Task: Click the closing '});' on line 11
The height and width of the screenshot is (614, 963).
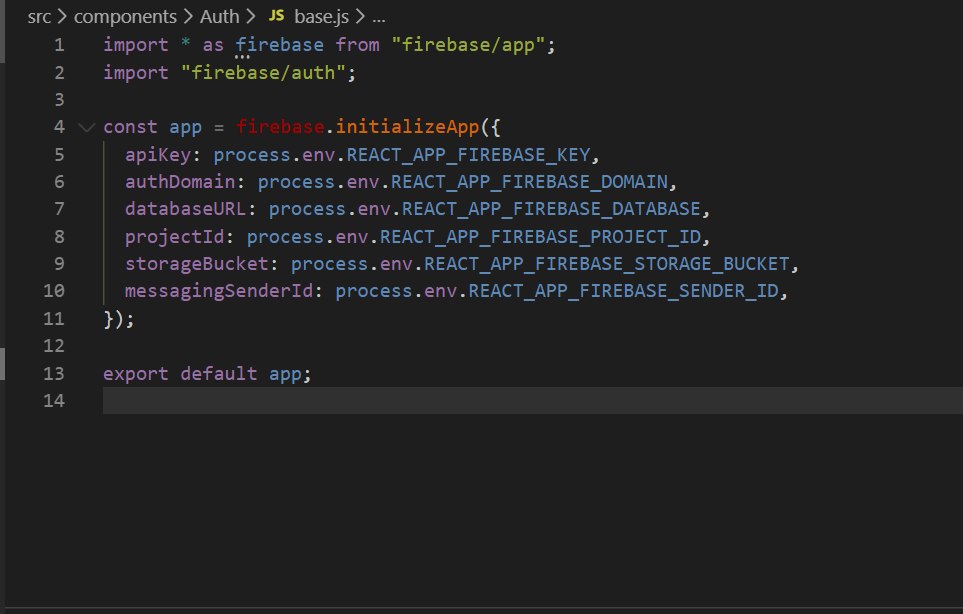Action: pyautogui.click(x=119, y=319)
